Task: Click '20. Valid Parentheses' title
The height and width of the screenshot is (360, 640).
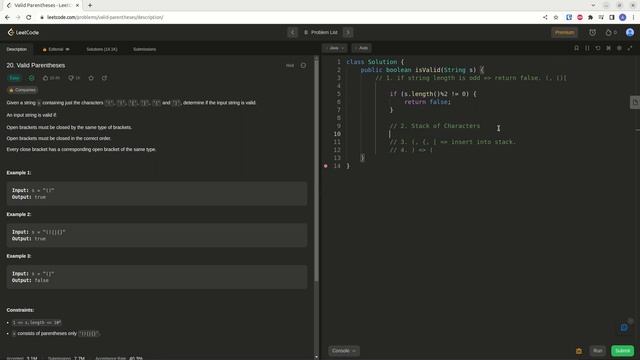Action: (x=36, y=65)
